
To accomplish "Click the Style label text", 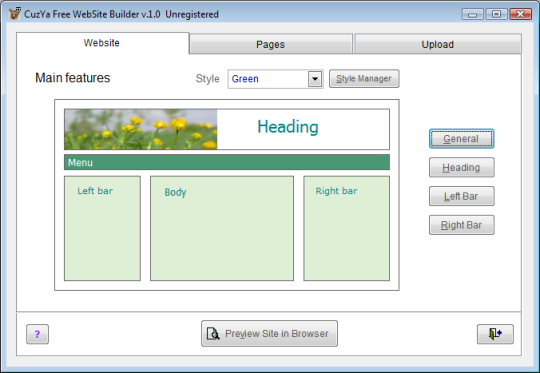I will 207,79.
